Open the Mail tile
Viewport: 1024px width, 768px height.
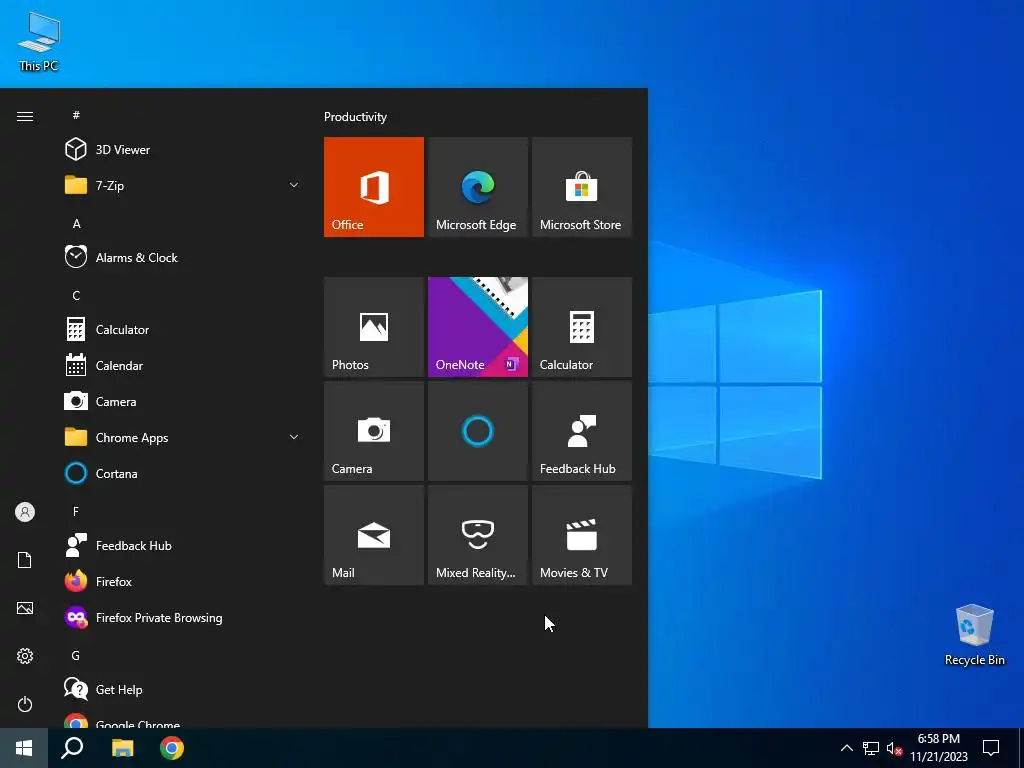tap(374, 535)
